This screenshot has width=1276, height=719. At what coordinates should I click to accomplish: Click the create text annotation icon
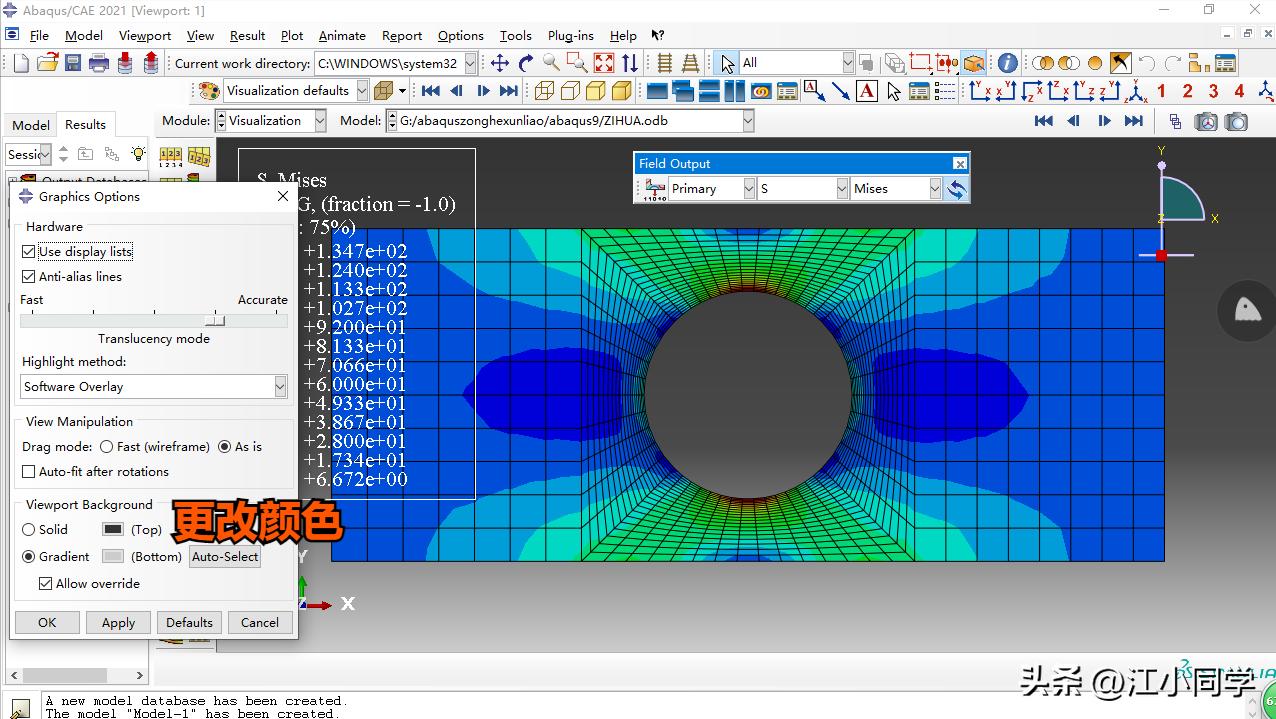[867, 91]
